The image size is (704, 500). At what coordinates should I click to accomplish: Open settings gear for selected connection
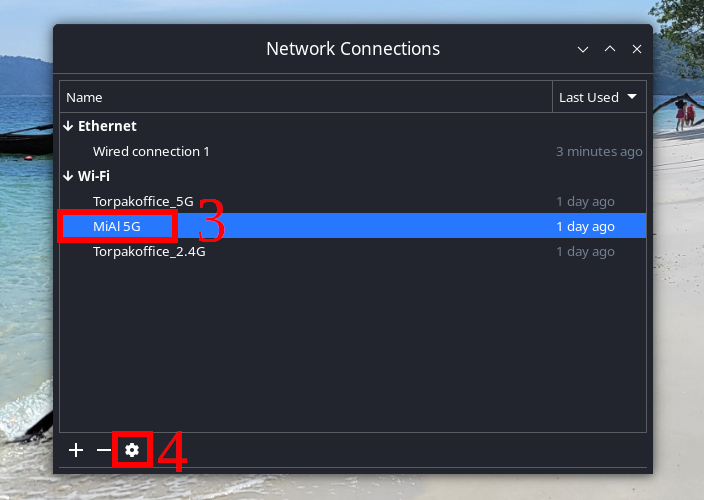click(132, 450)
